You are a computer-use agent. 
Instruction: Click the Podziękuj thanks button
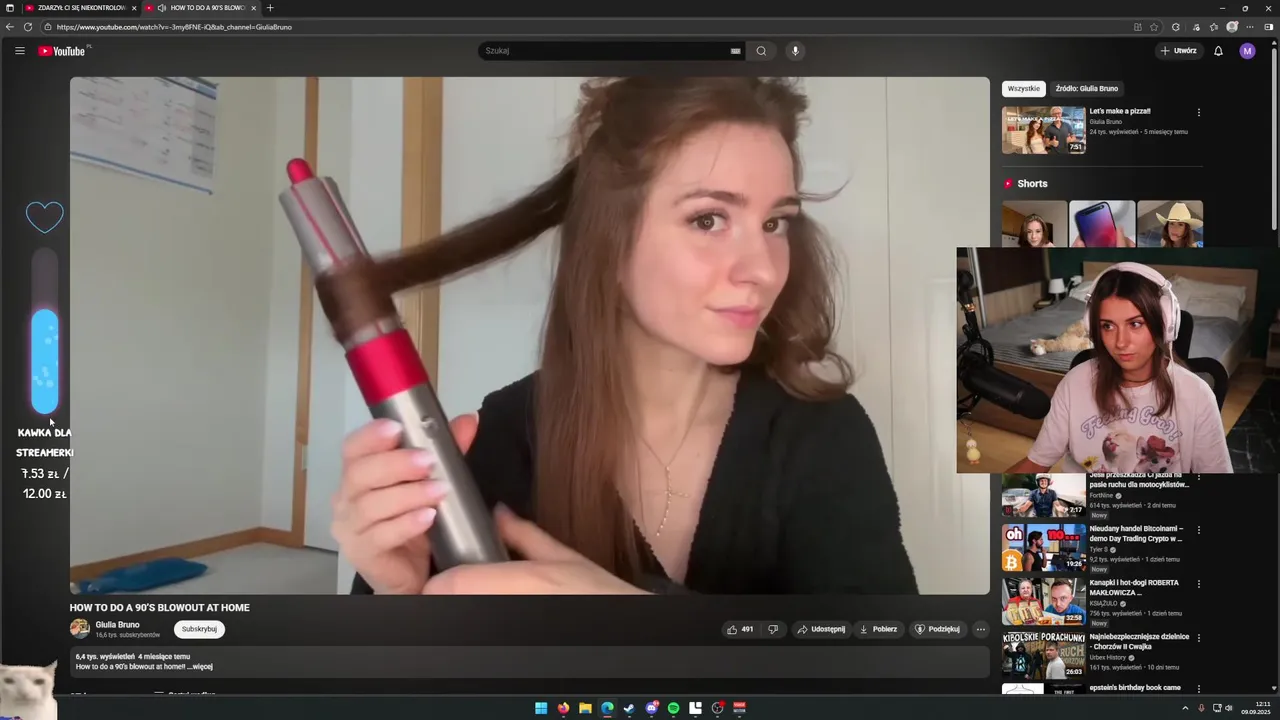pos(938,629)
